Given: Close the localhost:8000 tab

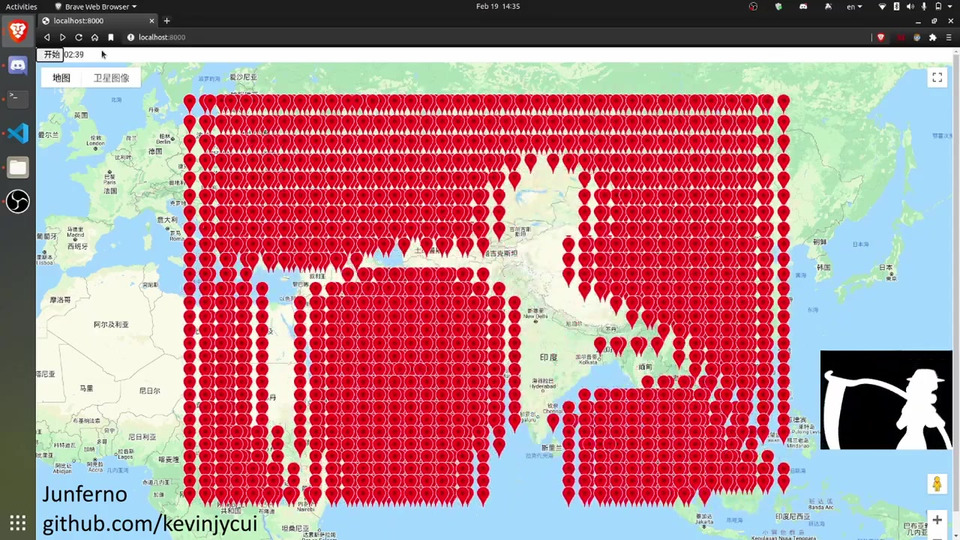Looking at the screenshot, I should 152,21.
